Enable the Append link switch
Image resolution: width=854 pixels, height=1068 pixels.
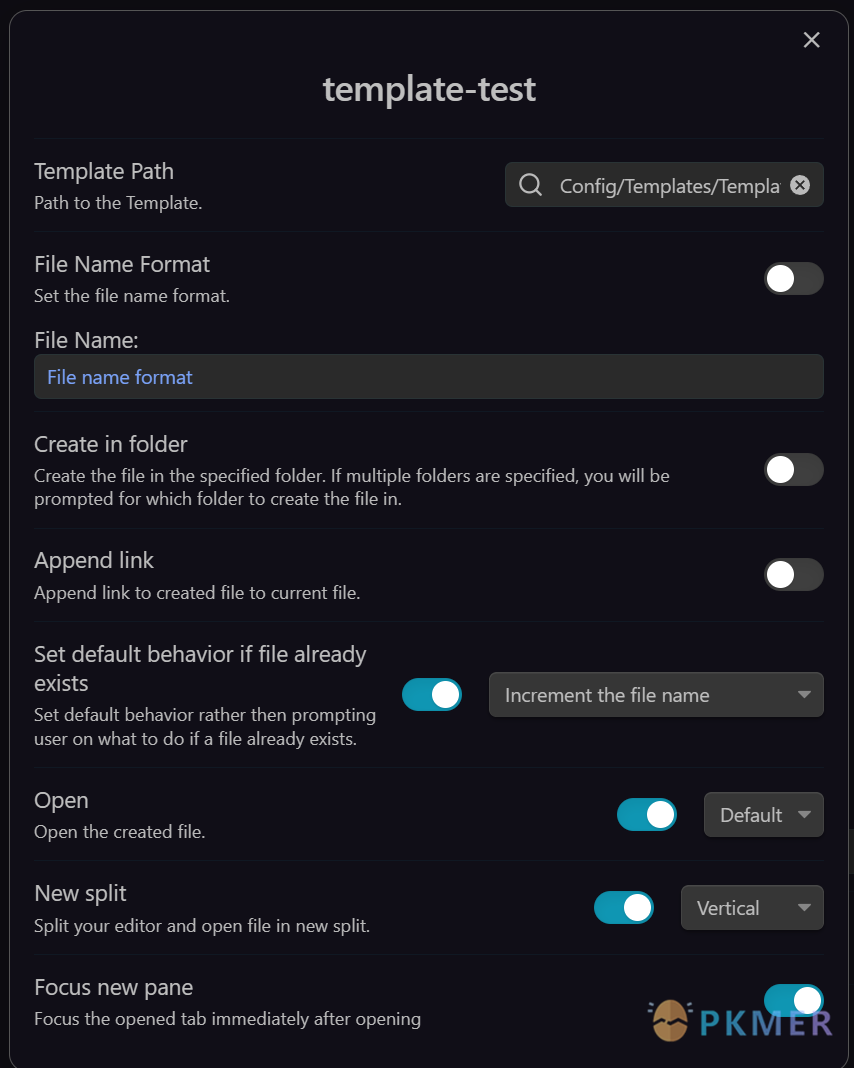click(x=794, y=575)
